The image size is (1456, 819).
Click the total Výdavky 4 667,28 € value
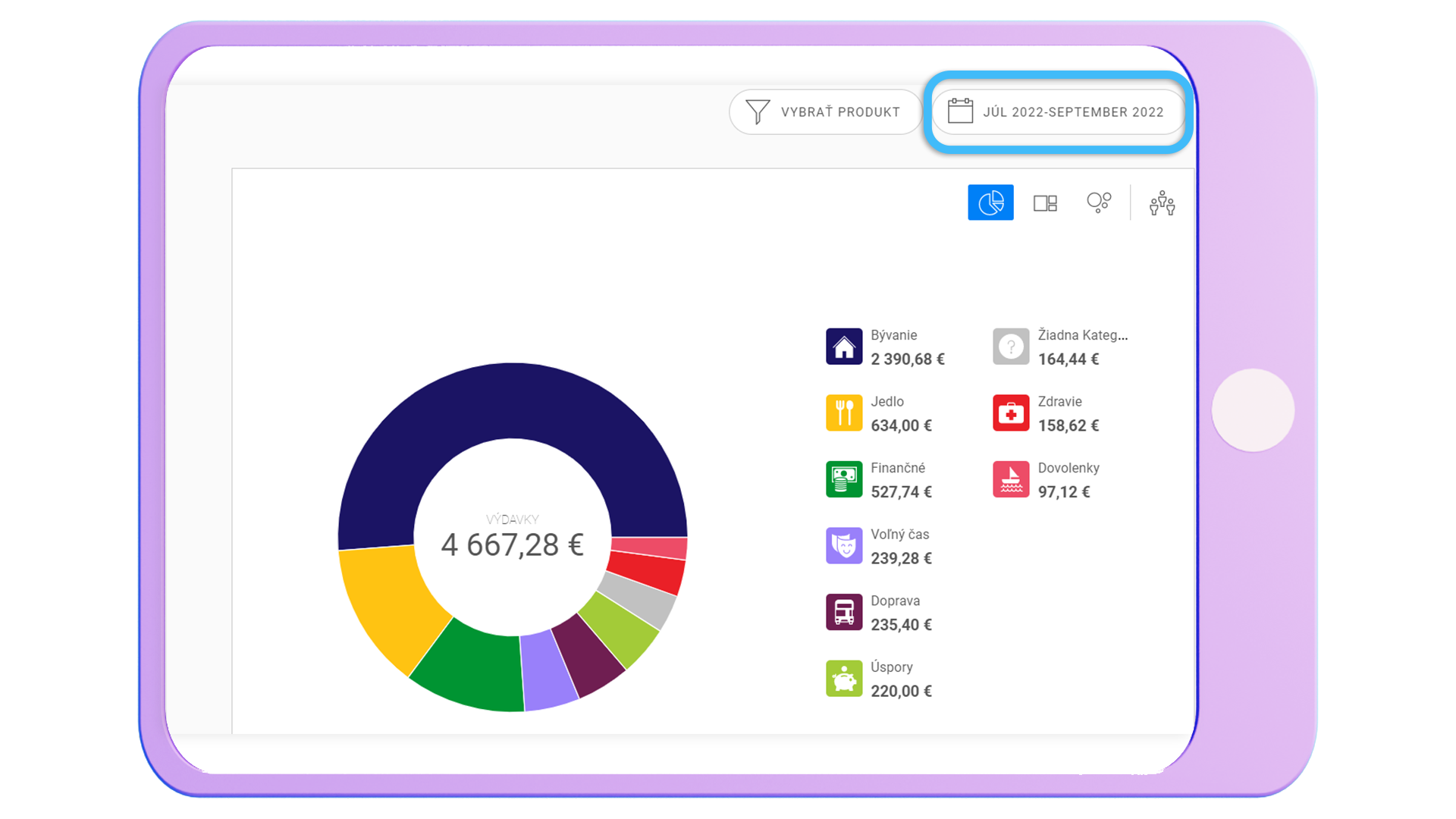(x=513, y=544)
